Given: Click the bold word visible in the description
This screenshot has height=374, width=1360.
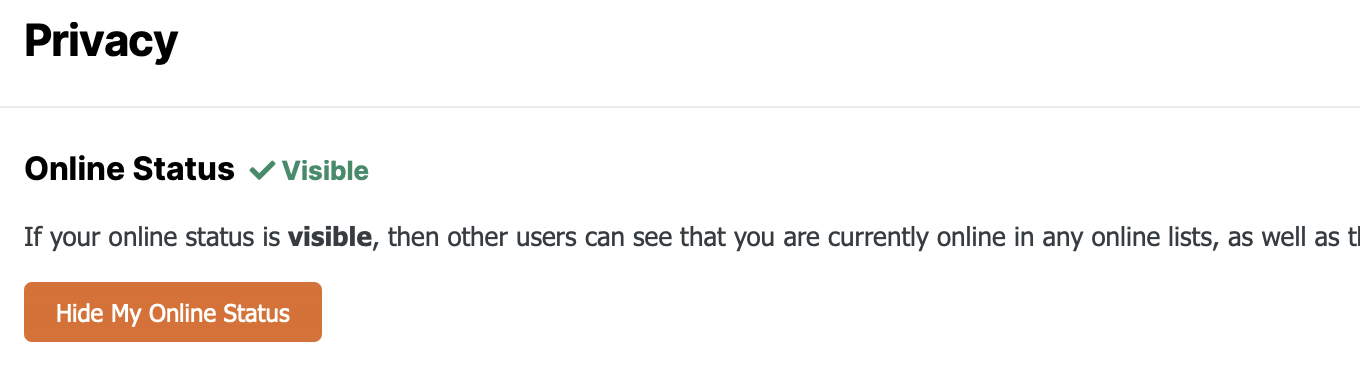Looking at the screenshot, I should point(330,238).
